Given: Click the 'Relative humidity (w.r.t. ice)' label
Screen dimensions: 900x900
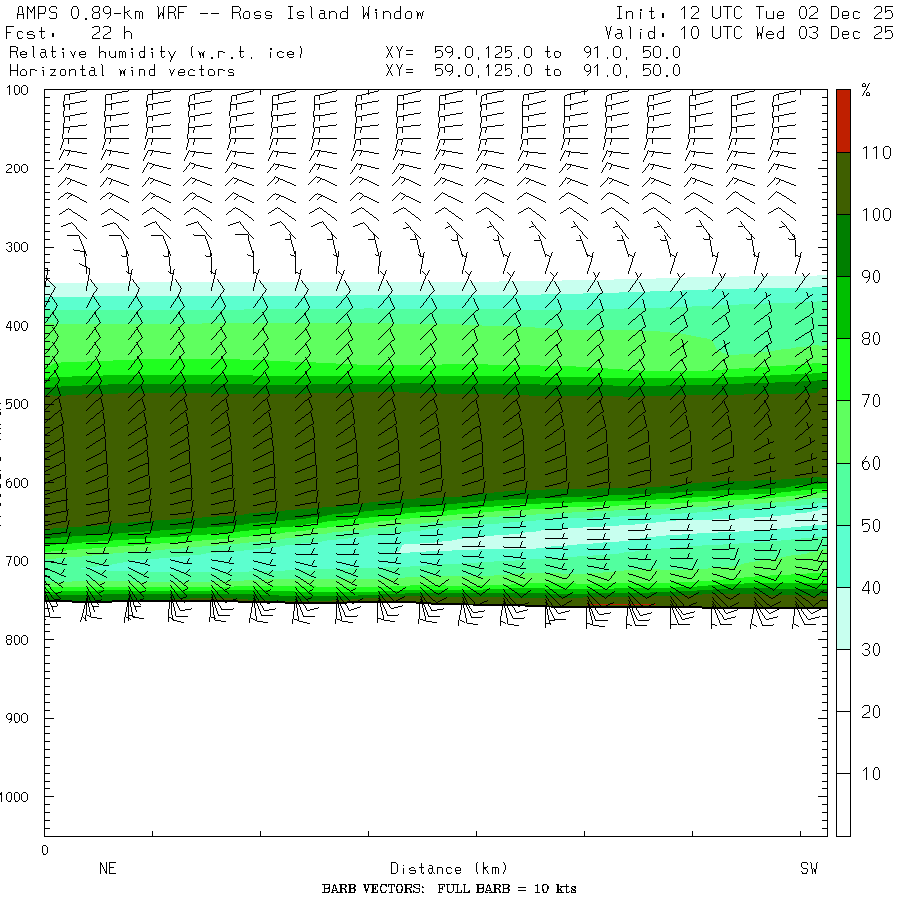Looking at the screenshot, I should coord(156,53).
